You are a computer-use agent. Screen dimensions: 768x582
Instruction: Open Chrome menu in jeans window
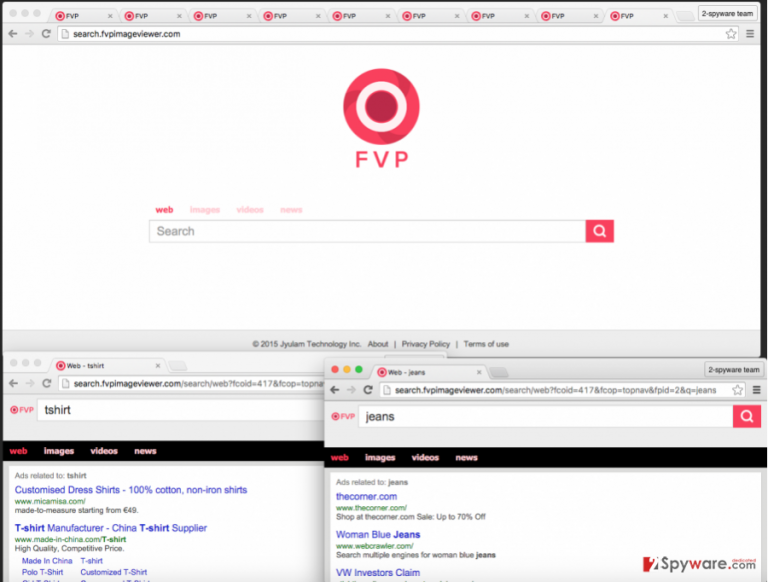tap(756, 390)
